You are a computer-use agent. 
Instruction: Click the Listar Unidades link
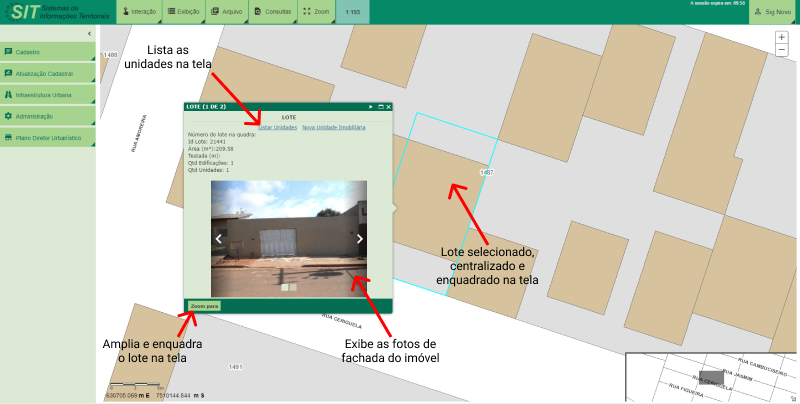click(277, 128)
